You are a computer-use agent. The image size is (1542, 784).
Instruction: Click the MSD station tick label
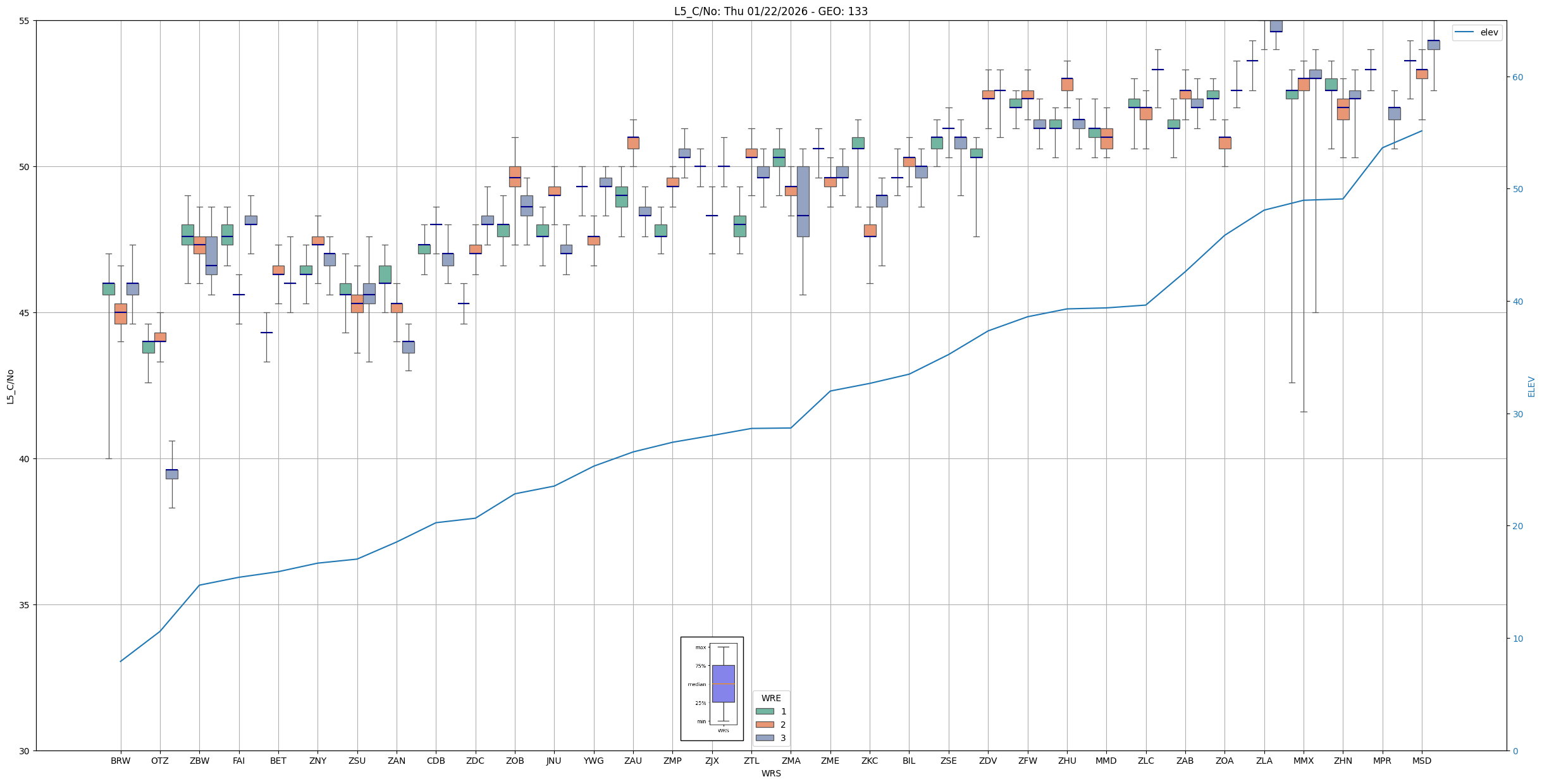[1421, 761]
